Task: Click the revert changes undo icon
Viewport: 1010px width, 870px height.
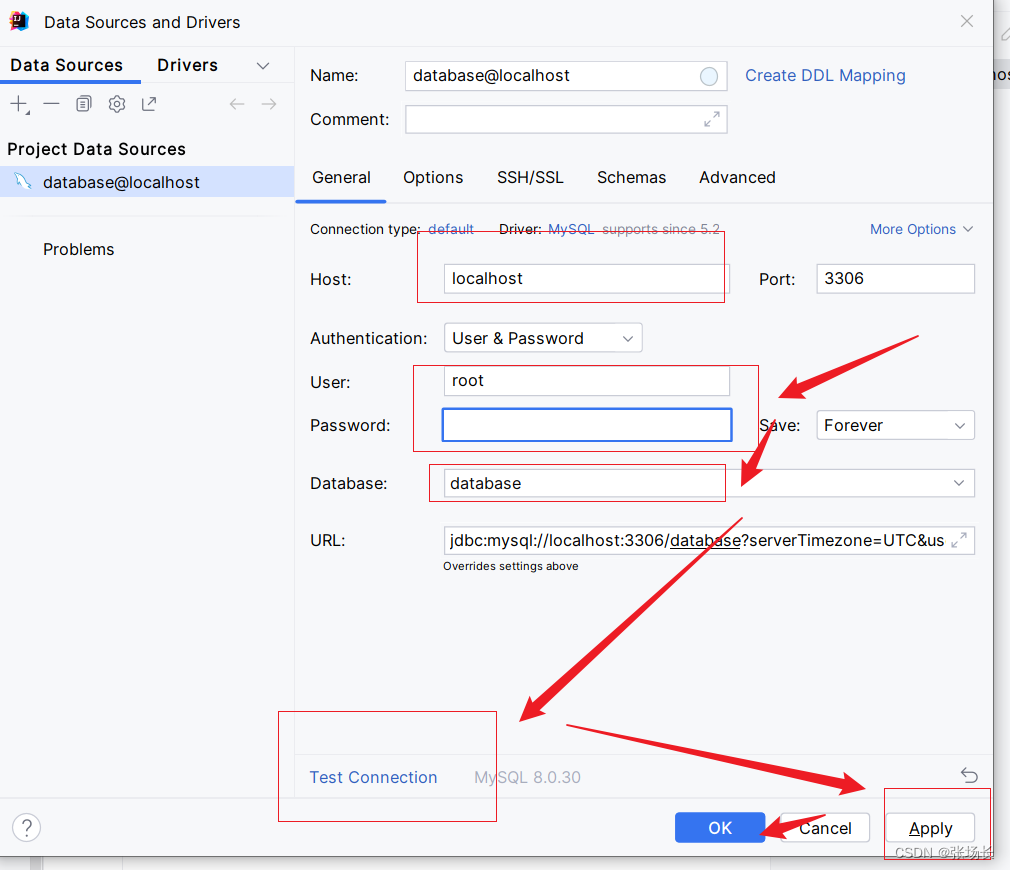Action: pyautogui.click(x=969, y=775)
